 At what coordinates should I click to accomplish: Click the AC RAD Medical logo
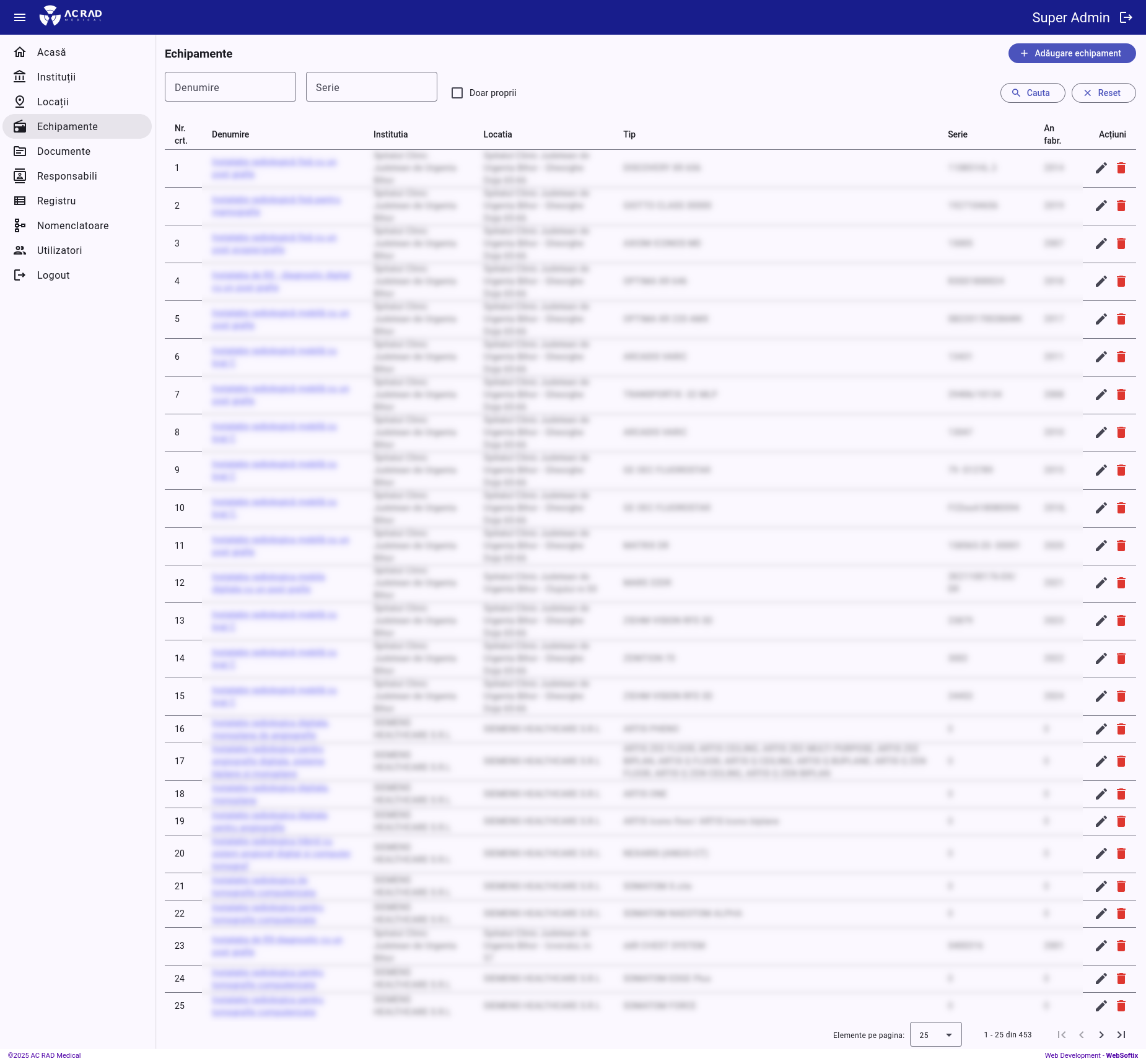[71, 16]
